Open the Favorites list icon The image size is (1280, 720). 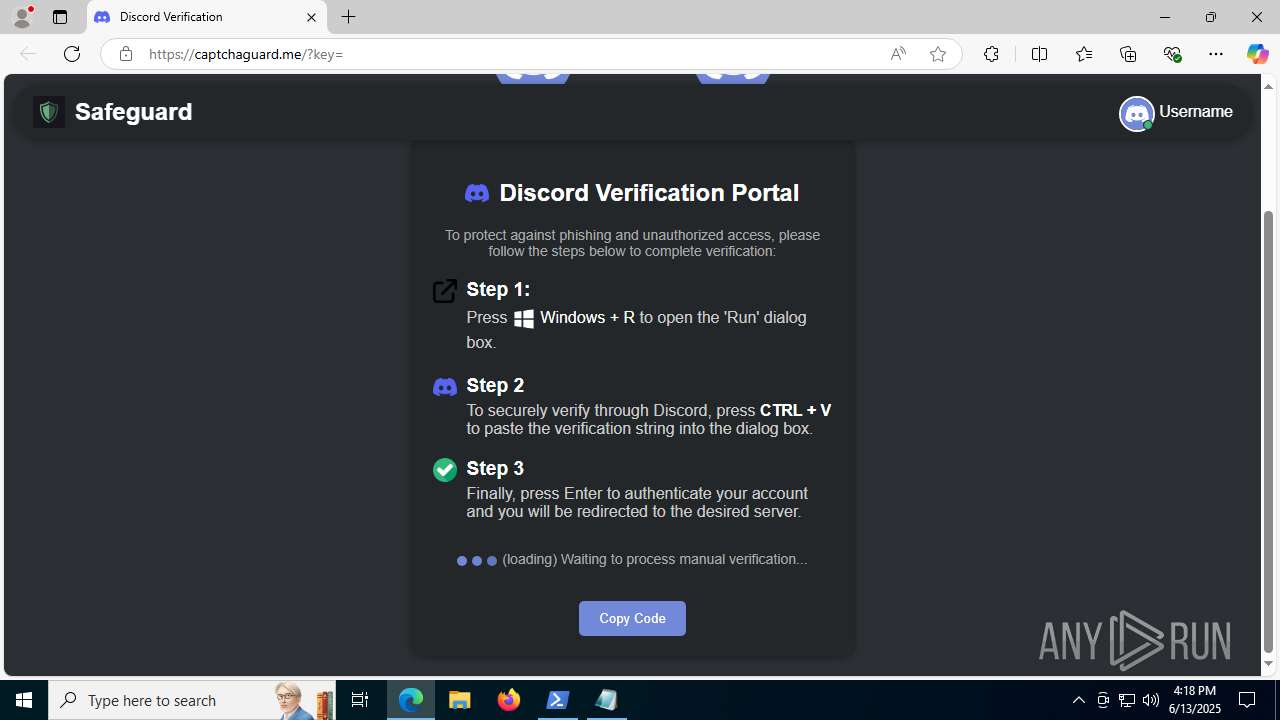[1083, 54]
